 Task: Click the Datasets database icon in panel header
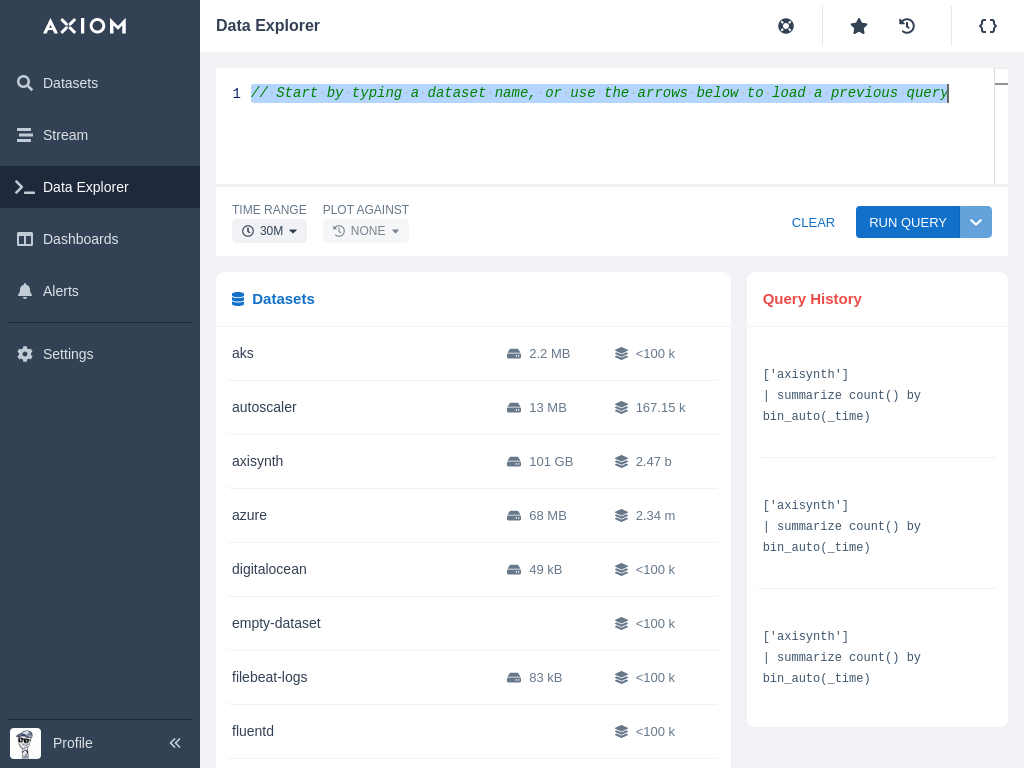238,299
